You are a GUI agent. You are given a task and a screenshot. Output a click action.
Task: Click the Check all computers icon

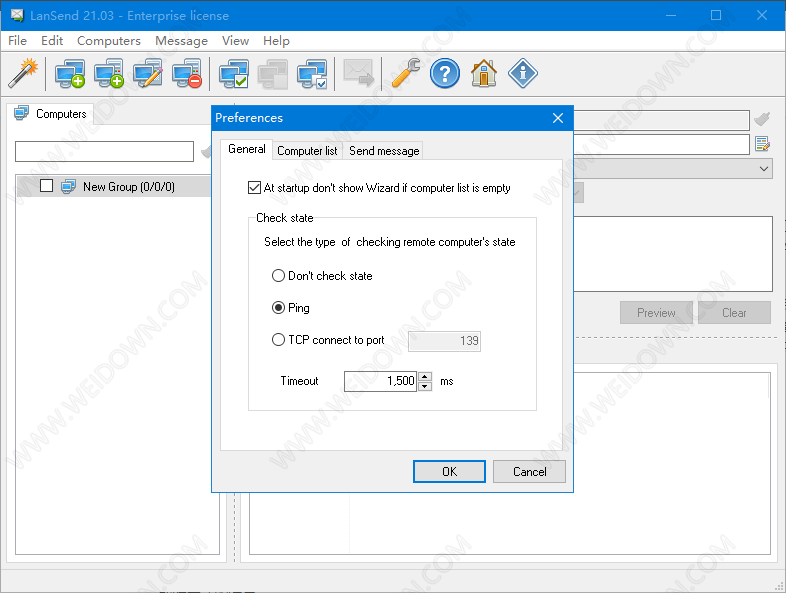[x=234, y=73]
